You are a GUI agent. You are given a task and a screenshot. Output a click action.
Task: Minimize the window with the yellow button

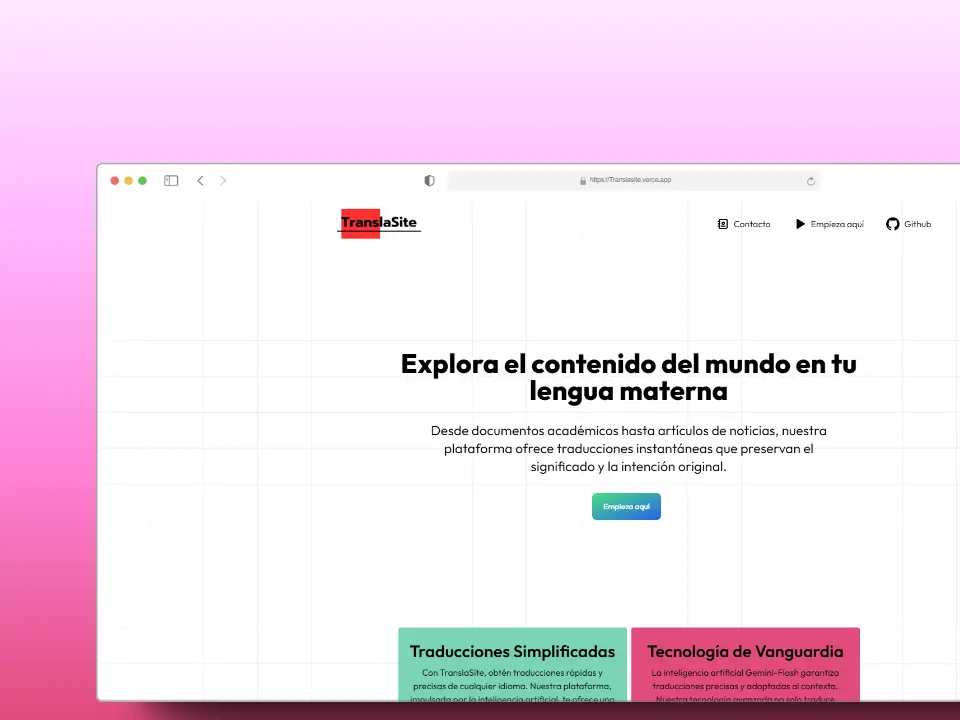129,181
